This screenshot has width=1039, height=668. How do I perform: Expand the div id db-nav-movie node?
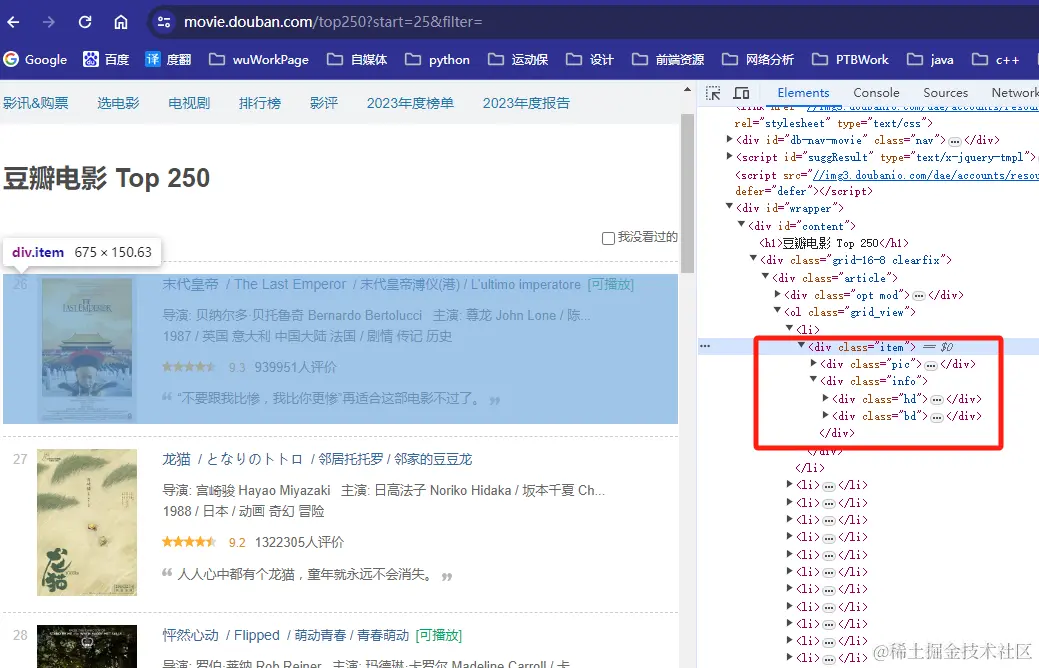click(x=729, y=140)
